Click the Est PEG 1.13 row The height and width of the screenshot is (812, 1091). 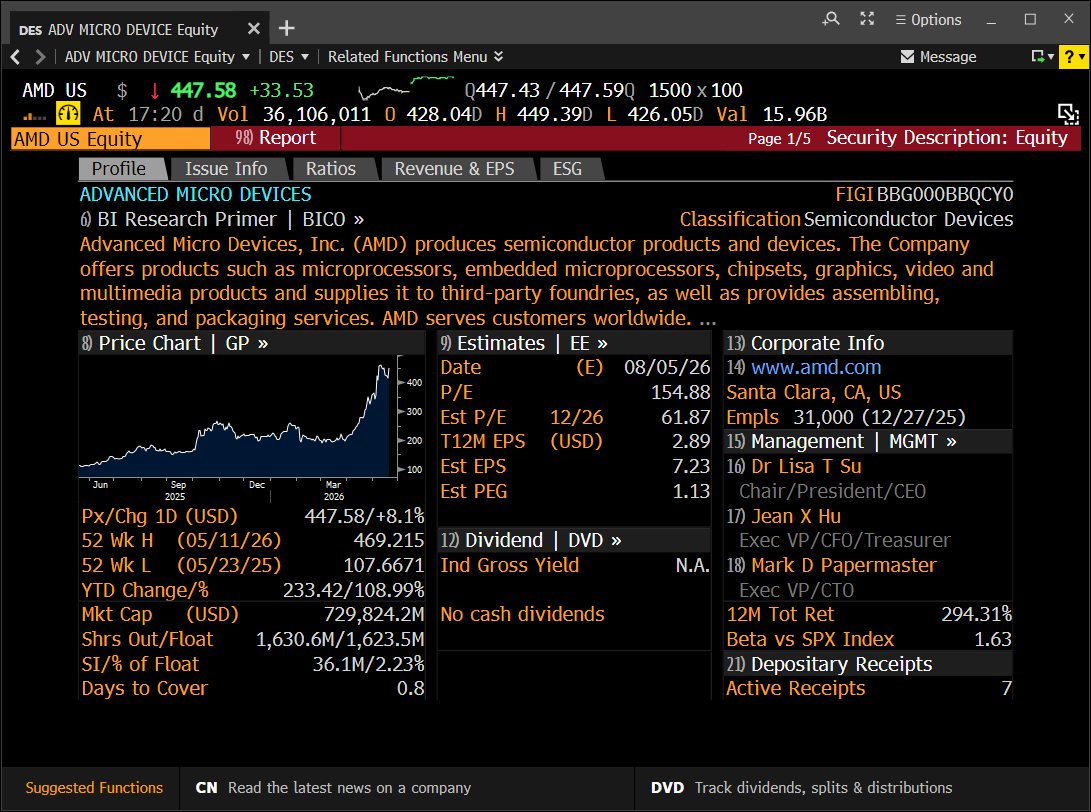pos(575,491)
